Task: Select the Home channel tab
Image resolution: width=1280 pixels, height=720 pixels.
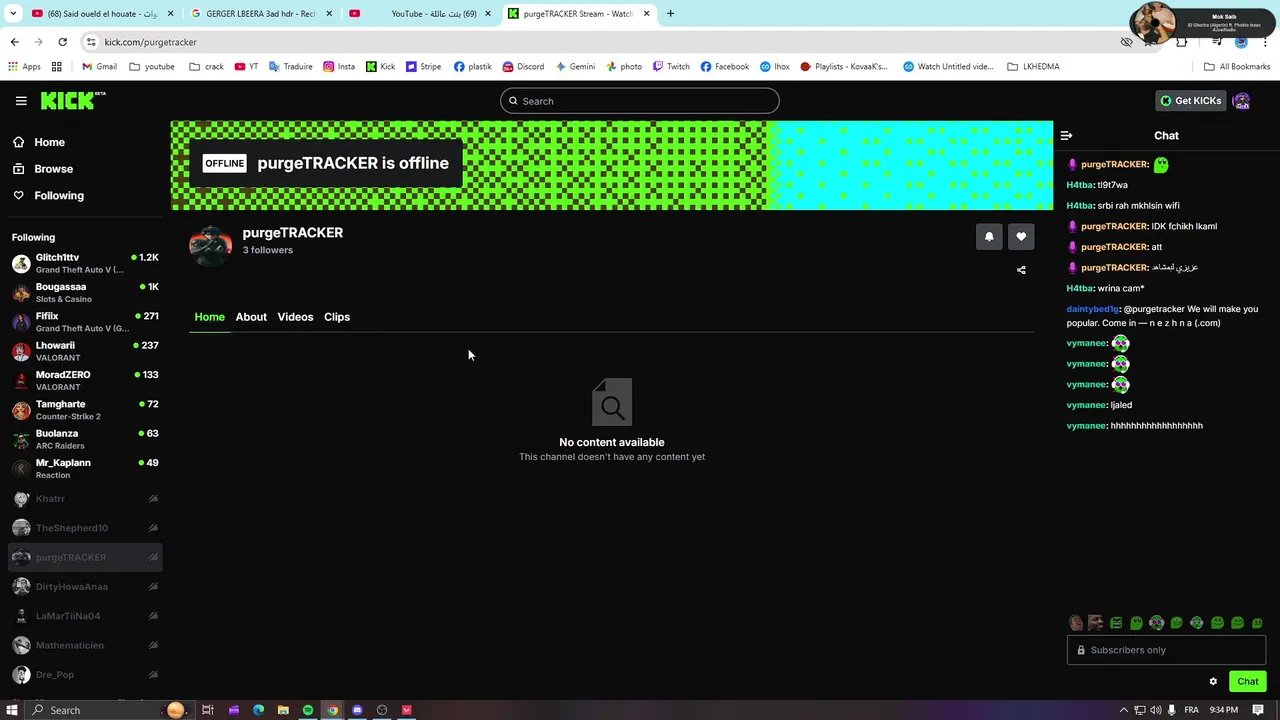Action: (209, 317)
